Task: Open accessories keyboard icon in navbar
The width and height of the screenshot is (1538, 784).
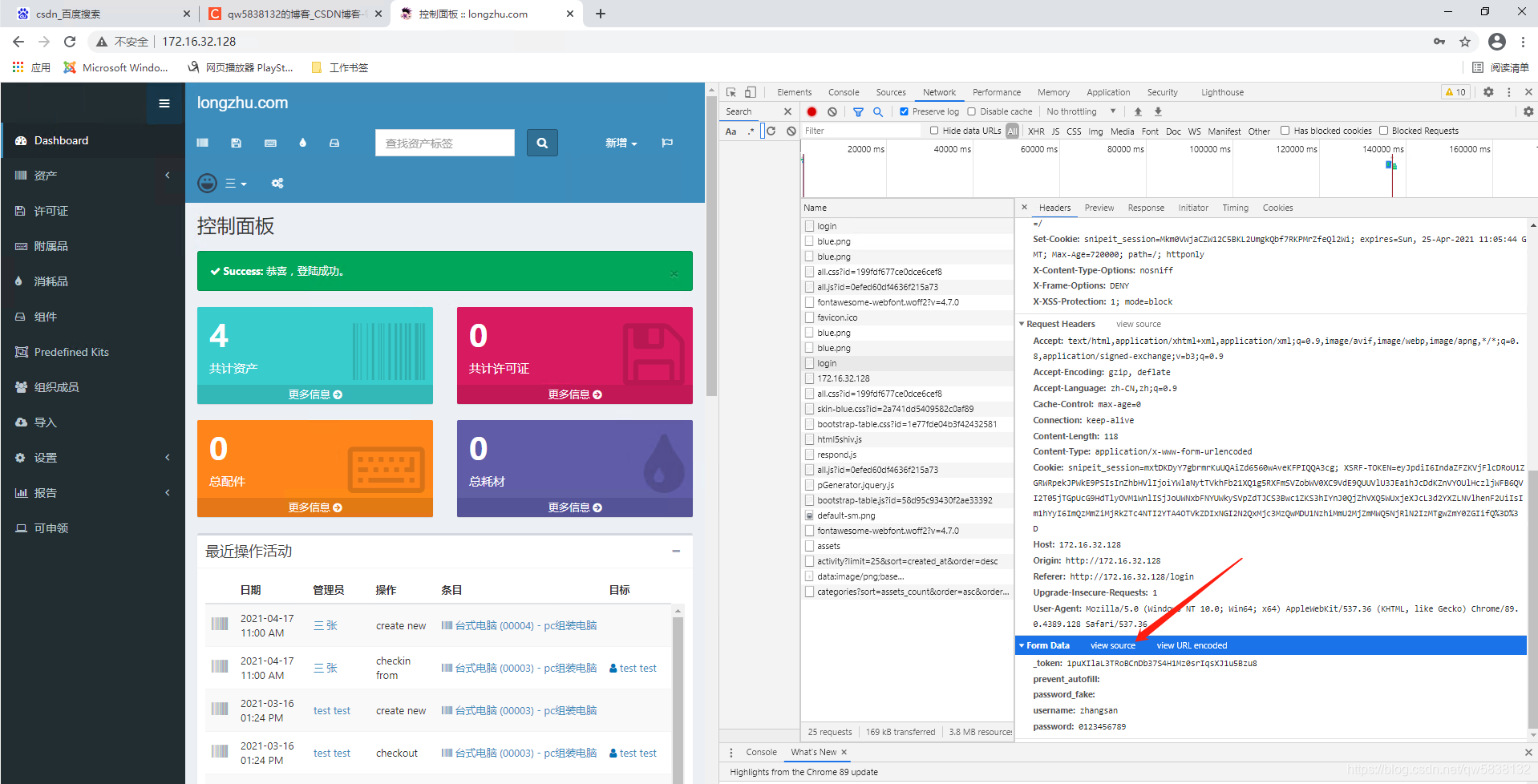Action: (270, 143)
